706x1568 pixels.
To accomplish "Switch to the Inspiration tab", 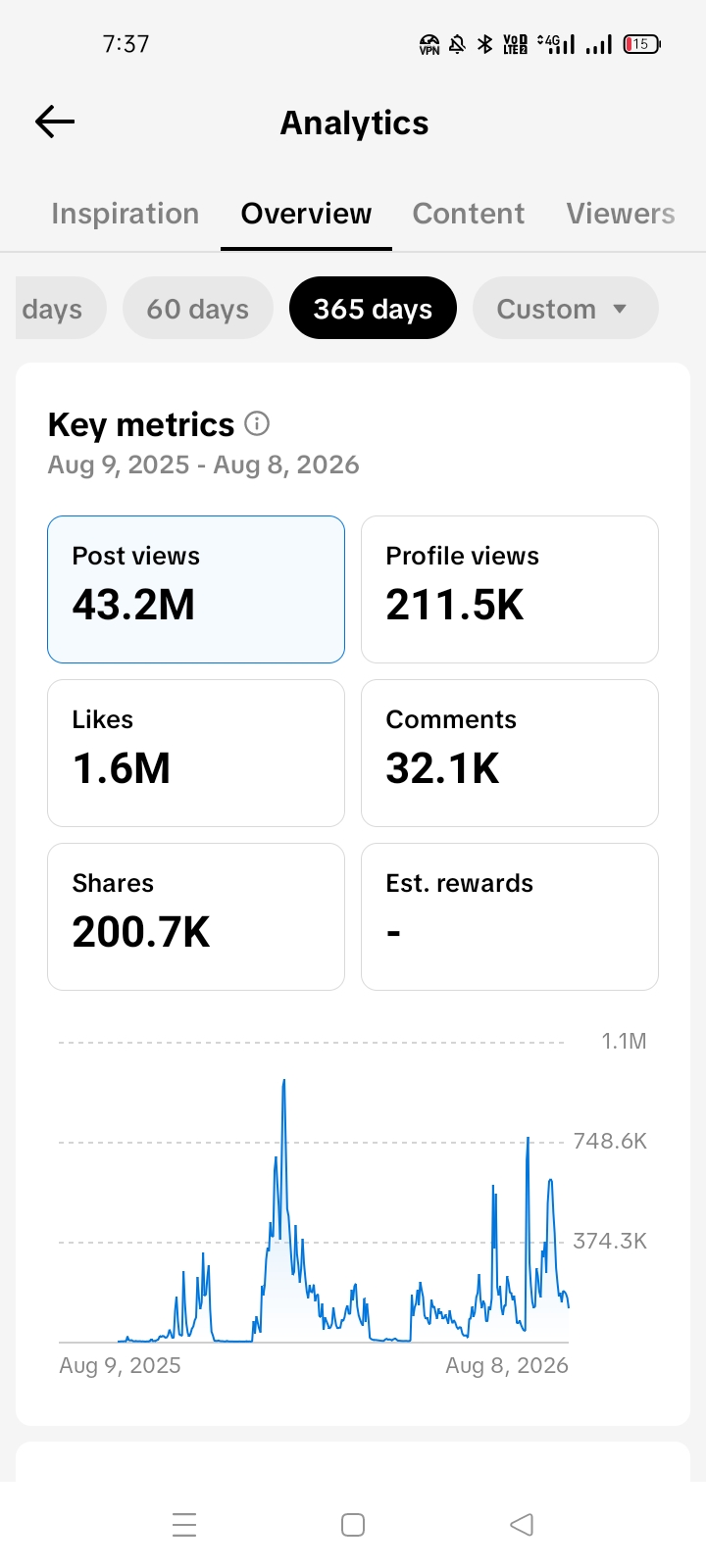I will tap(125, 214).
